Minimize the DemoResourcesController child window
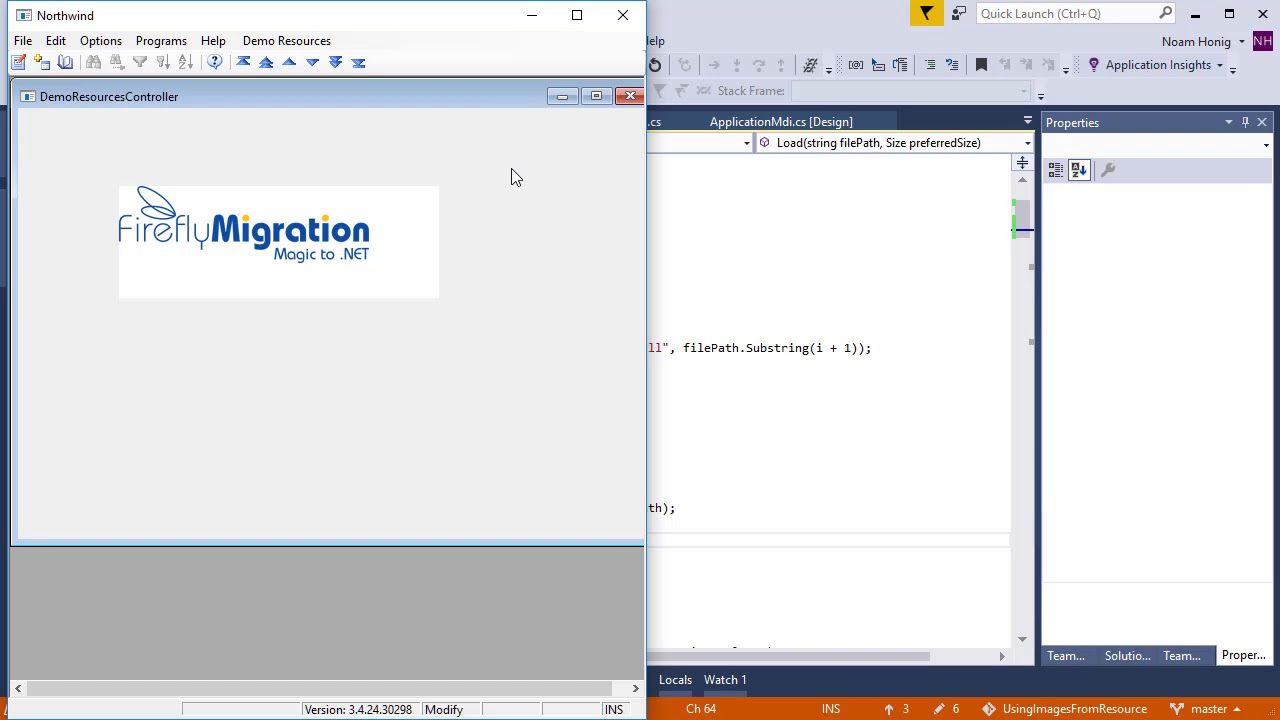Screen dimensions: 1280x720 pos(562,96)
